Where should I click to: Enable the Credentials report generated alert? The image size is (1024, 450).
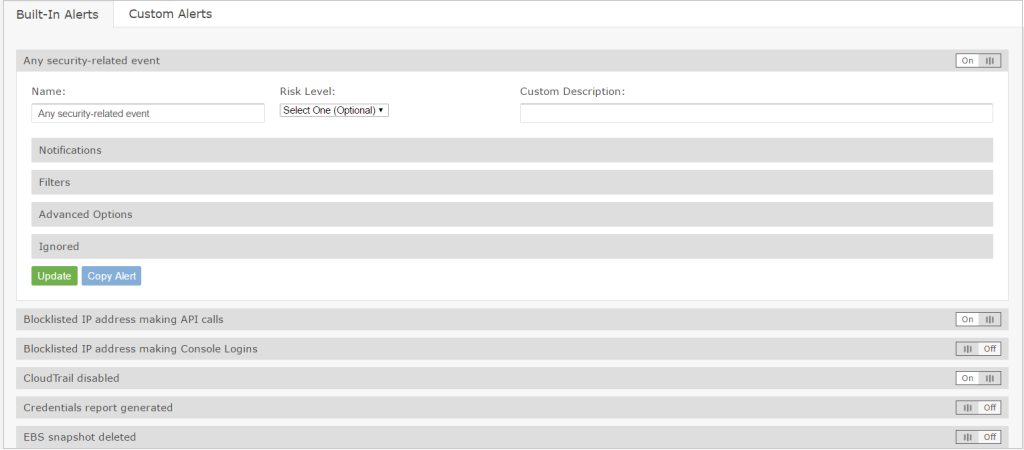pos(977,408)
